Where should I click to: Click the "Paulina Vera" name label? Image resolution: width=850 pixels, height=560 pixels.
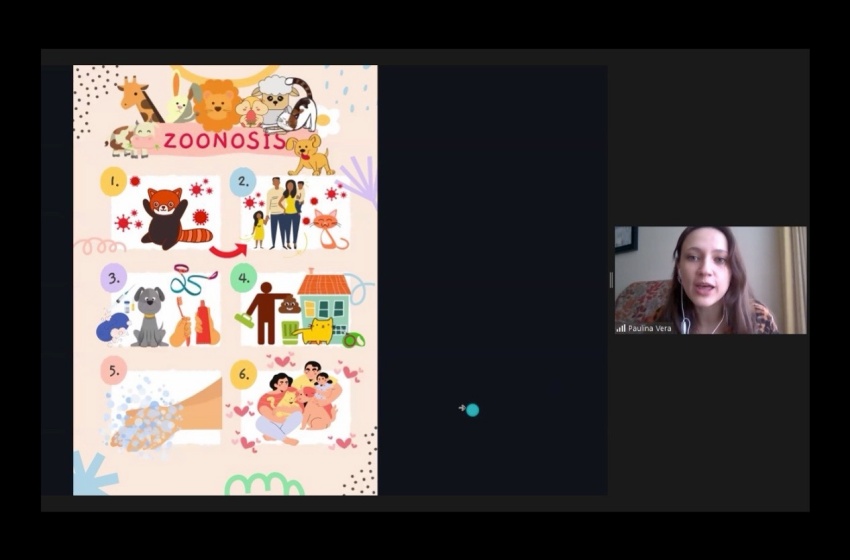pyautogui.click(x=649, y=328)
